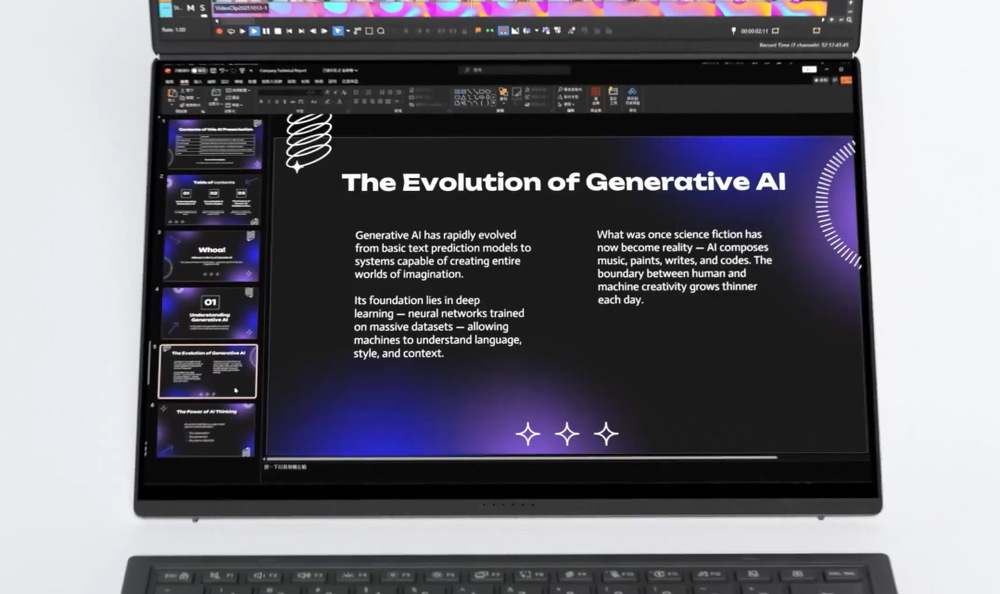Click the Font Color button
This screenshot has width=1000, height=594.
pyautogui.click(x=340, y=101)
